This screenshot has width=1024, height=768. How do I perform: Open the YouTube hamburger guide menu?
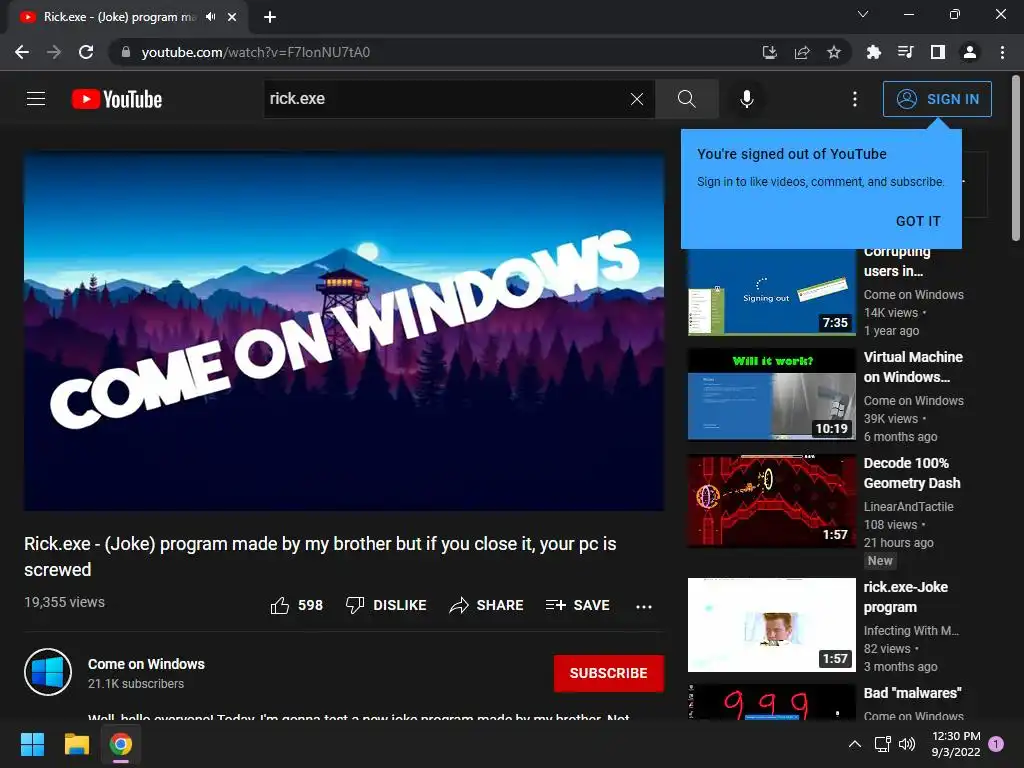pyautogui.click(x=36, y=99)
